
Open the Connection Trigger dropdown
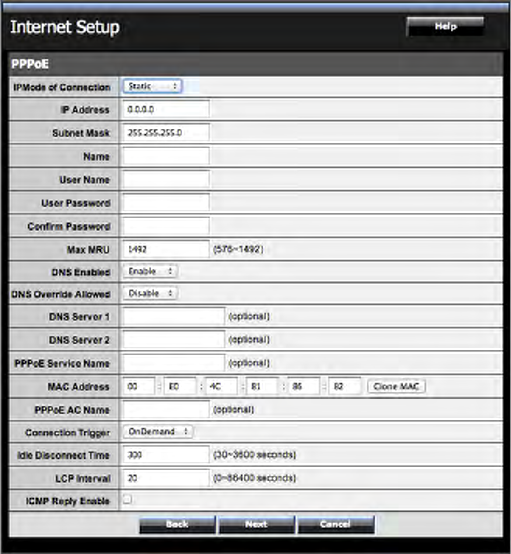click(158, 431)
